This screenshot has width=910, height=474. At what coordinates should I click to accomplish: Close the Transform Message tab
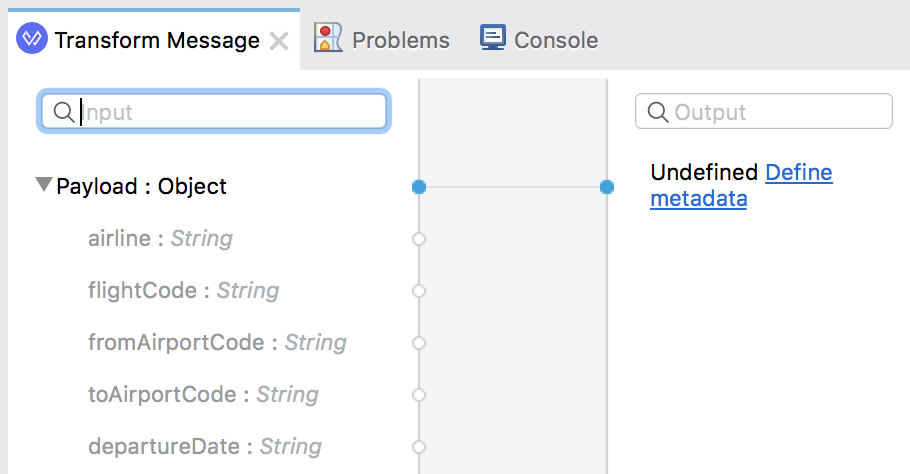pyautogui.click(x=279, y=41)
